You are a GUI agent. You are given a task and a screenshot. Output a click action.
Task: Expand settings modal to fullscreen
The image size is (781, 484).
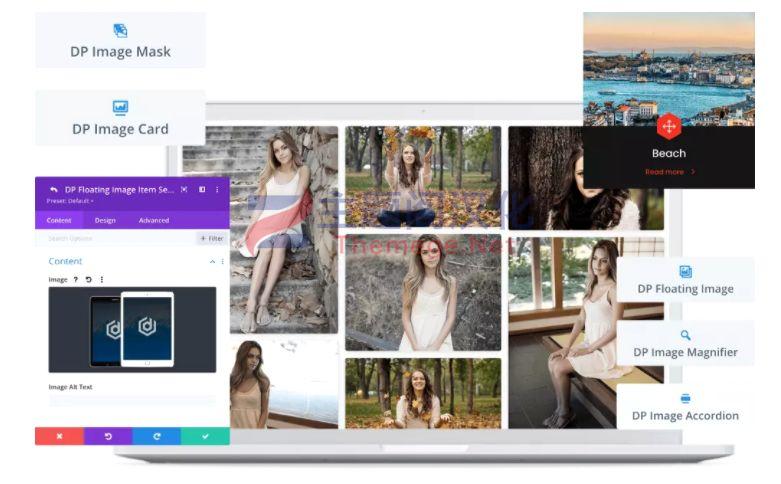[184, 189]
